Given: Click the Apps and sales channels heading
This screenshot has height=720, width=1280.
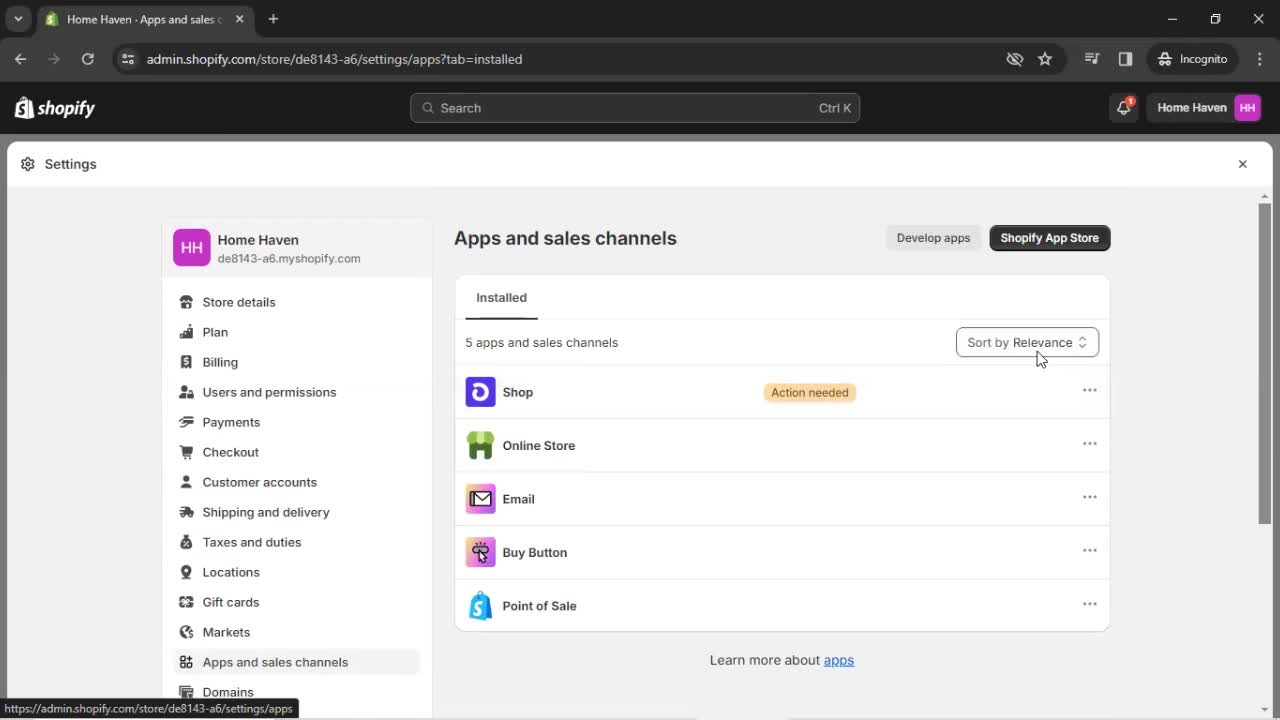Looking at the screenshot, I should point(565,238).
